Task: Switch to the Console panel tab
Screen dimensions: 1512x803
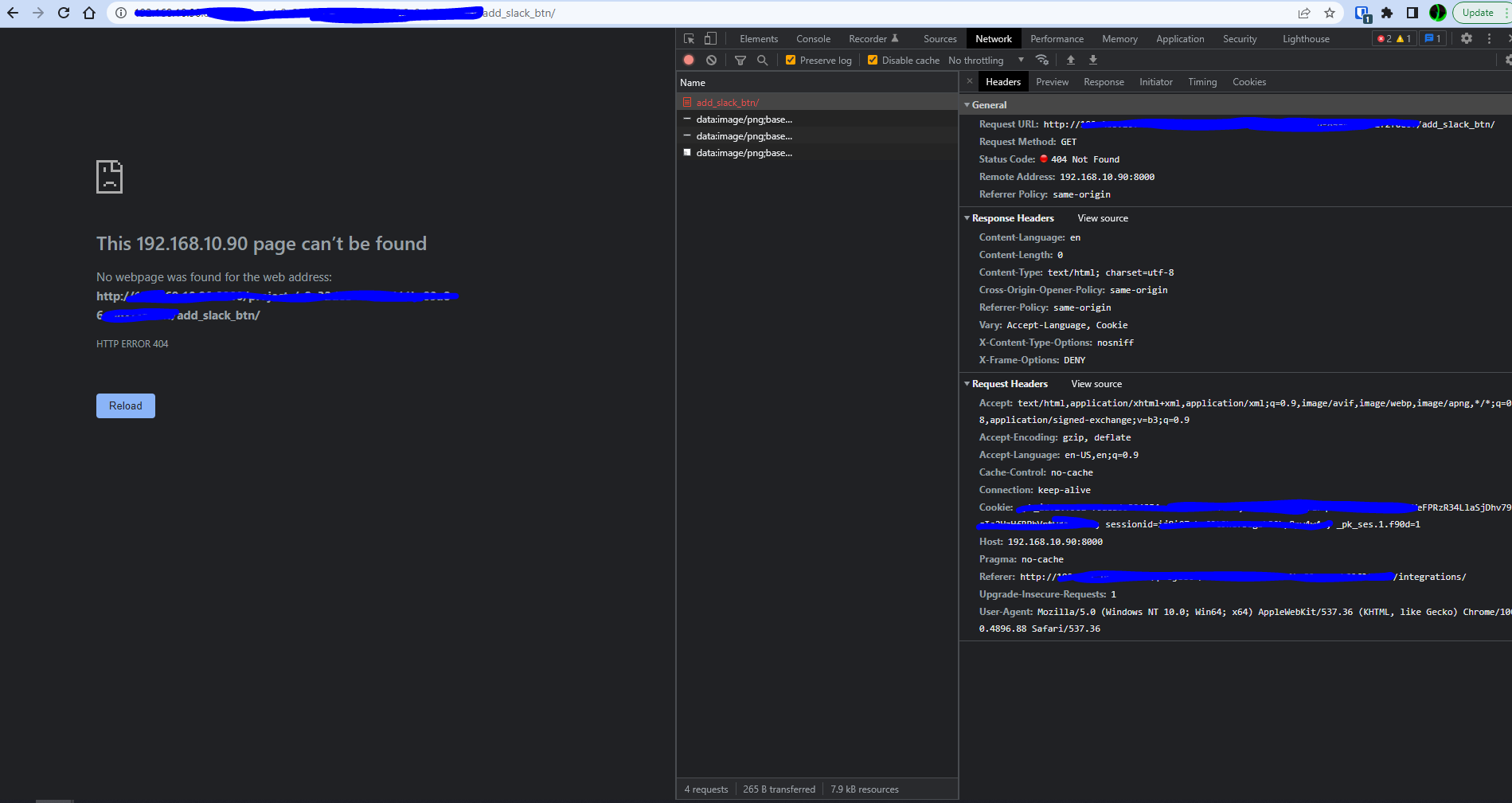Action: (x=813, y=38)
